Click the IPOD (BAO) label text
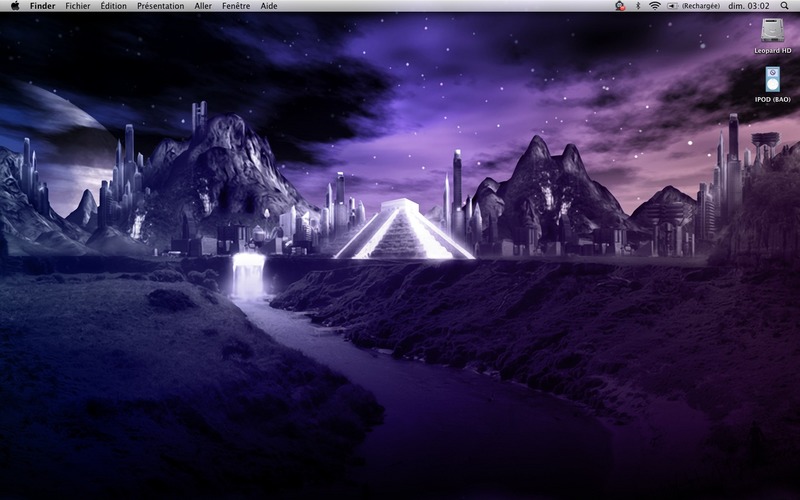Image resolution: width=800 pixels, height=500 pixels. click(772, 99)
